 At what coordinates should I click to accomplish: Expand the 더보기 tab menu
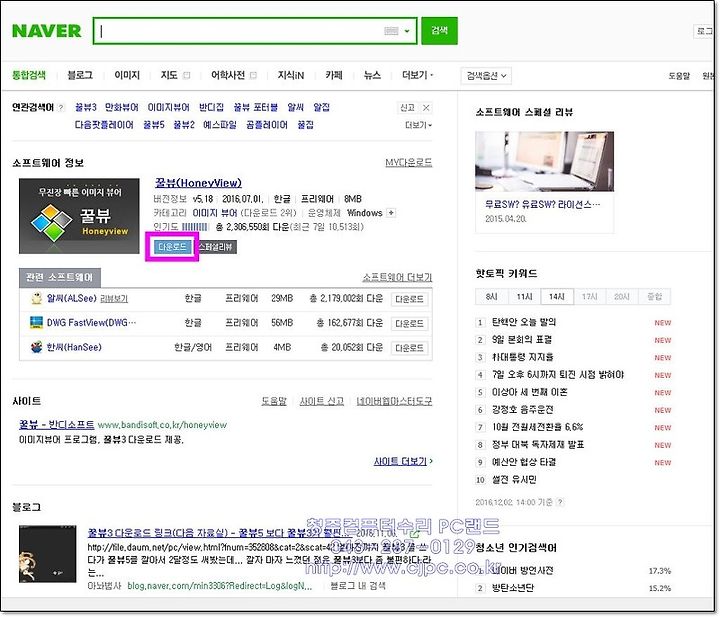point(417,75)
